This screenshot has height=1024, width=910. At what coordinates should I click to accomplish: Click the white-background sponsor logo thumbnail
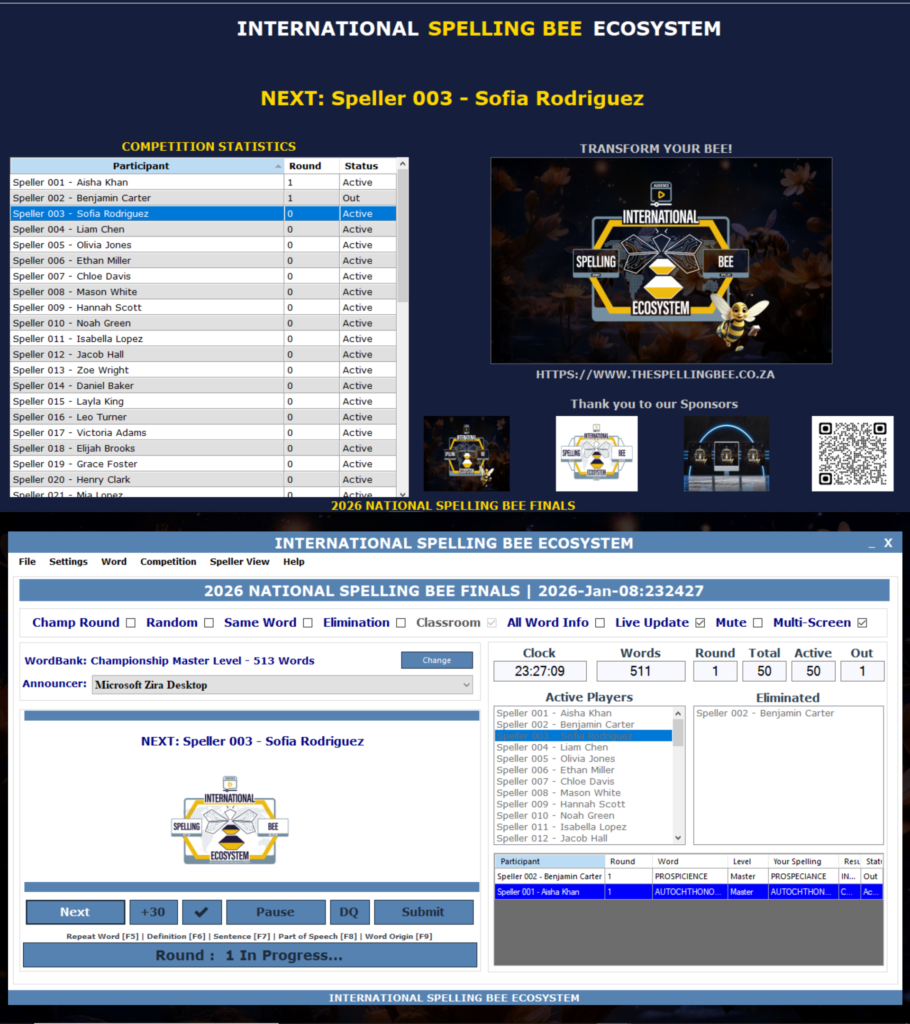[596, 454]
